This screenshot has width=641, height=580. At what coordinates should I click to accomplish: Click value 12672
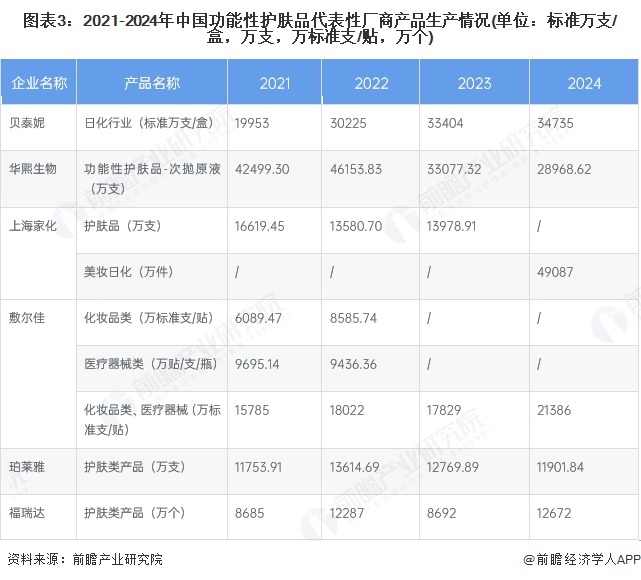(x=554, y=513)
